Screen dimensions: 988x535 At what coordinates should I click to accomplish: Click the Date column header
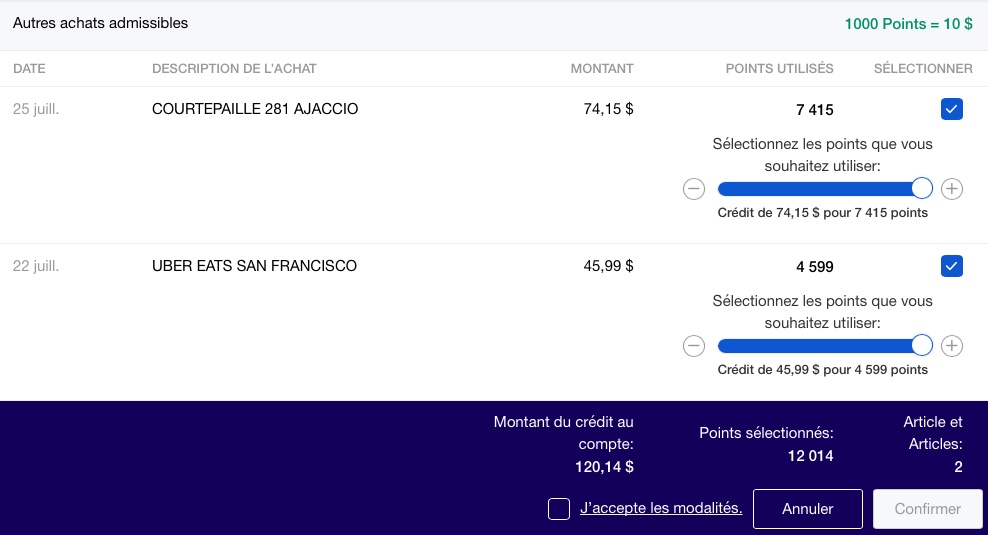[x=29, y=69]
